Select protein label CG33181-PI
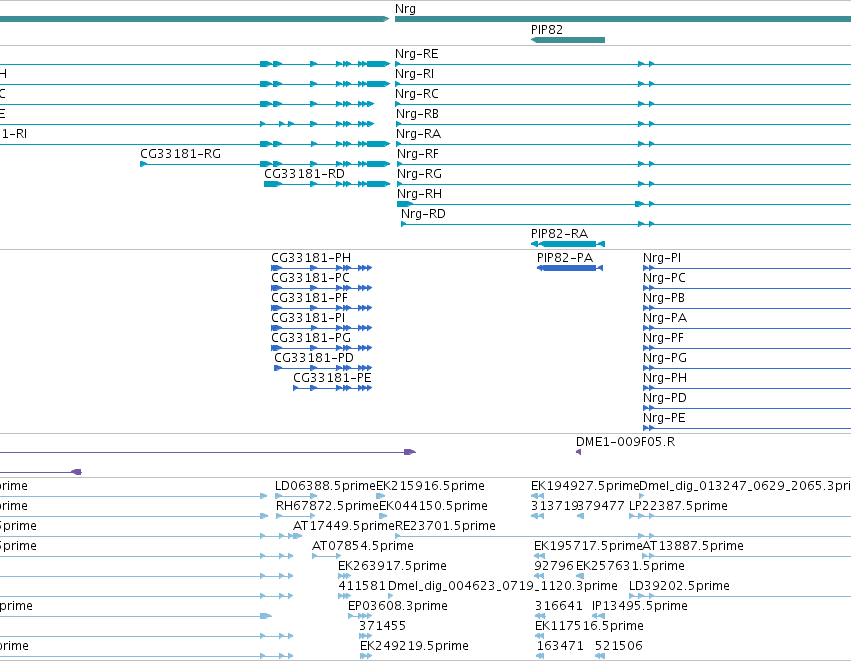Image resolution: width=851 pixels, height=661 pixels. [308, 318]
